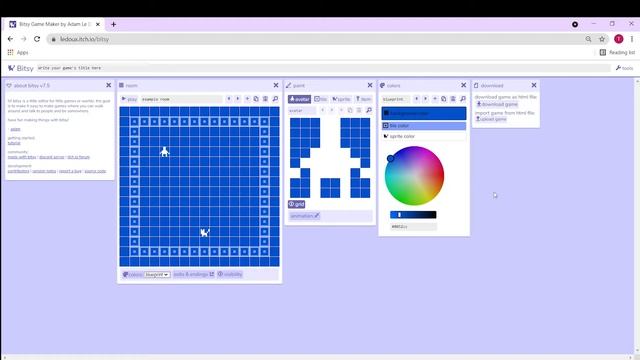Open exits & endings tool

pyautogui.click(x=193, y=274)
